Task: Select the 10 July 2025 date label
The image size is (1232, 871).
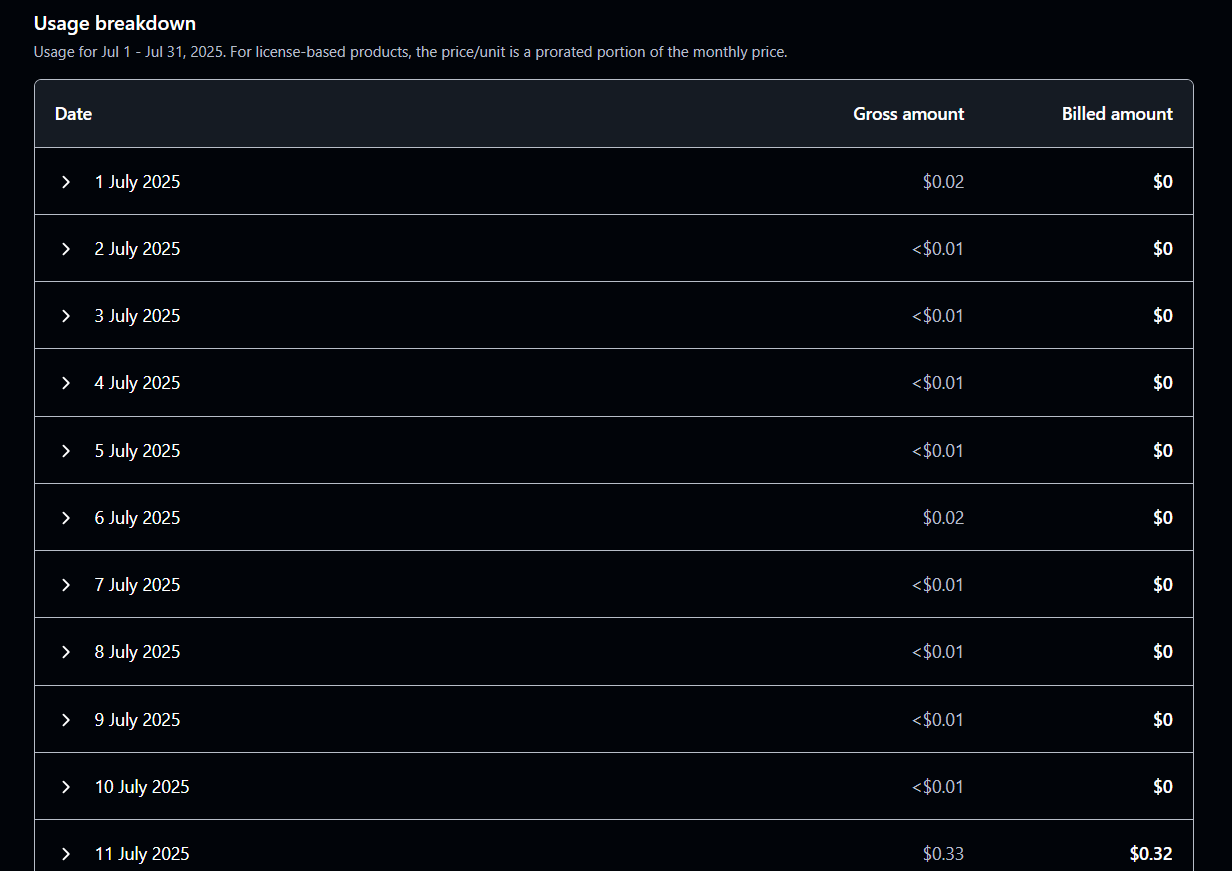Action: point(142,787)
